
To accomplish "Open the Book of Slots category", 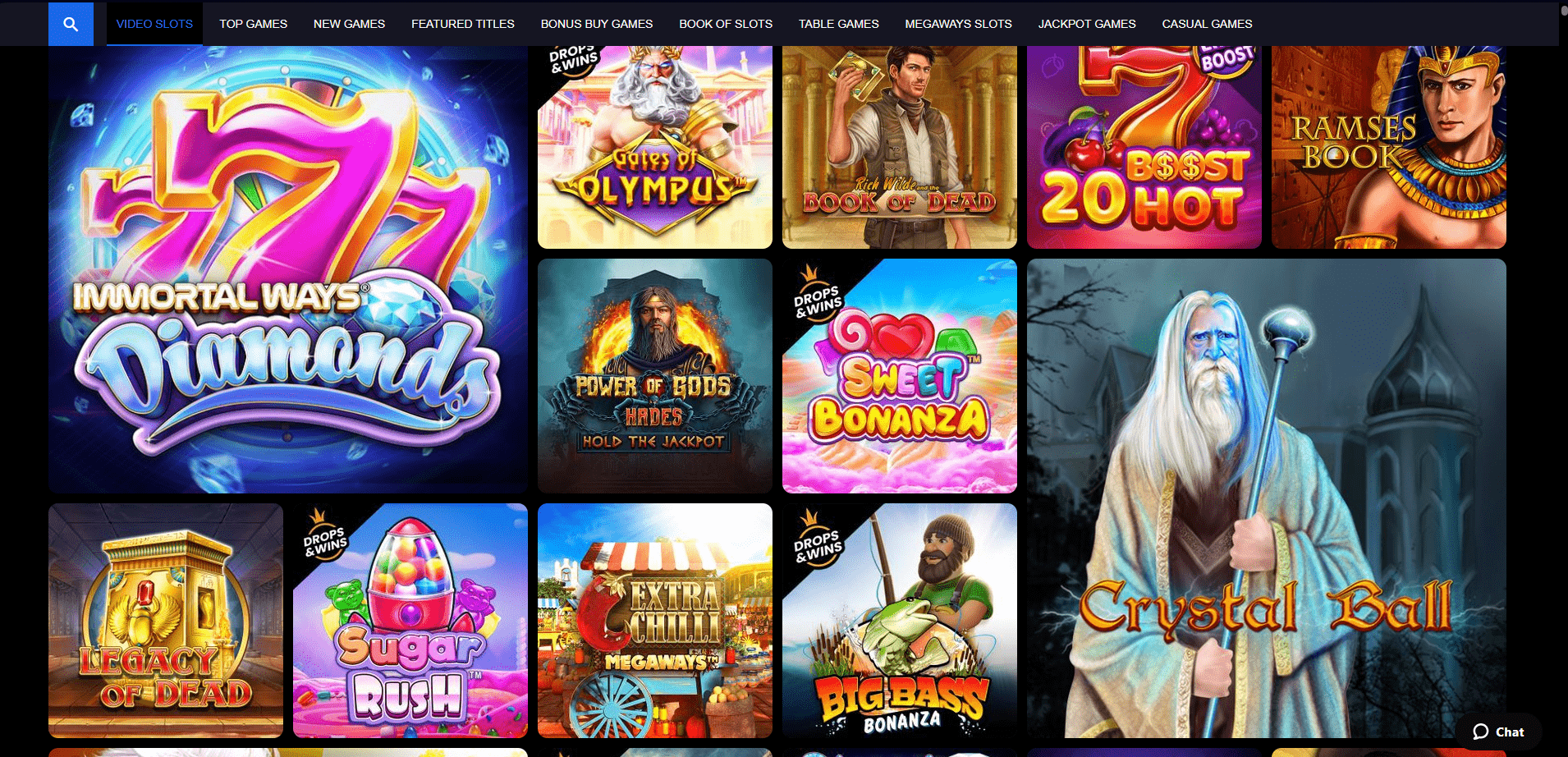I will [726, 24].
